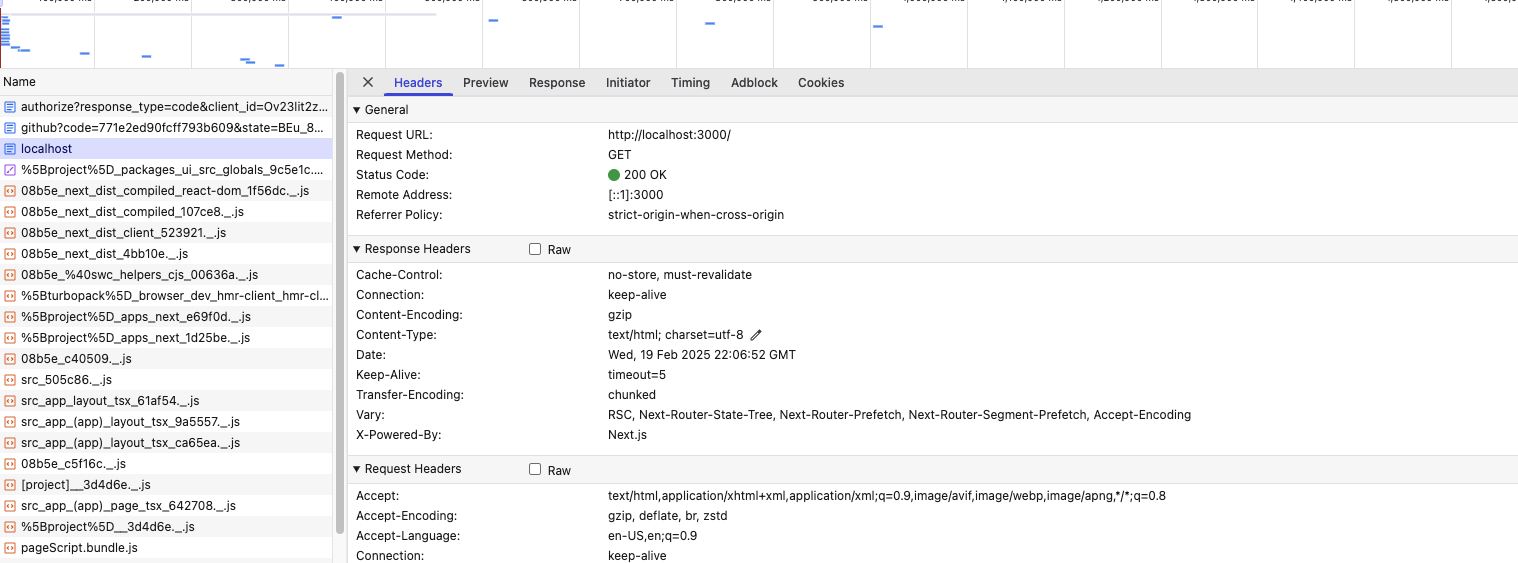
Task: Collapse the Response Headers section
Action: (x=357, y=249)
